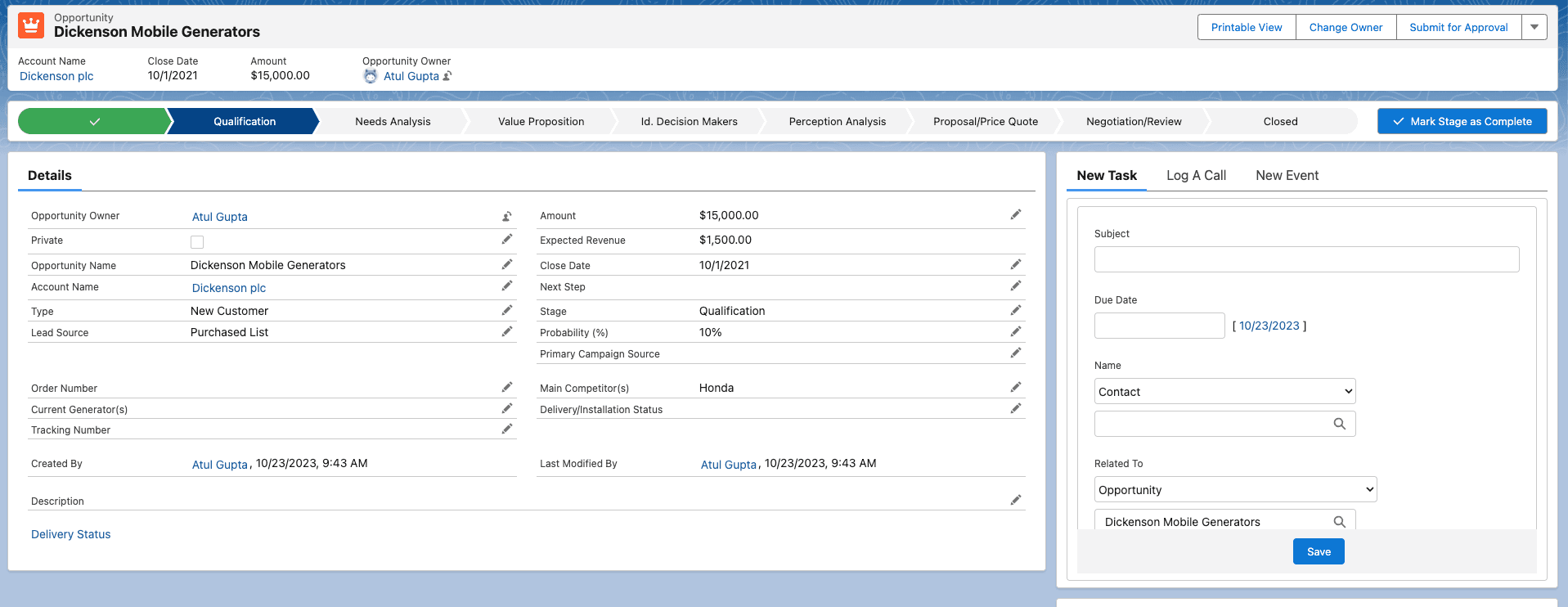Switch to the New Event tab
This screenshot has width=1568, height=607.
[1287, 175]
